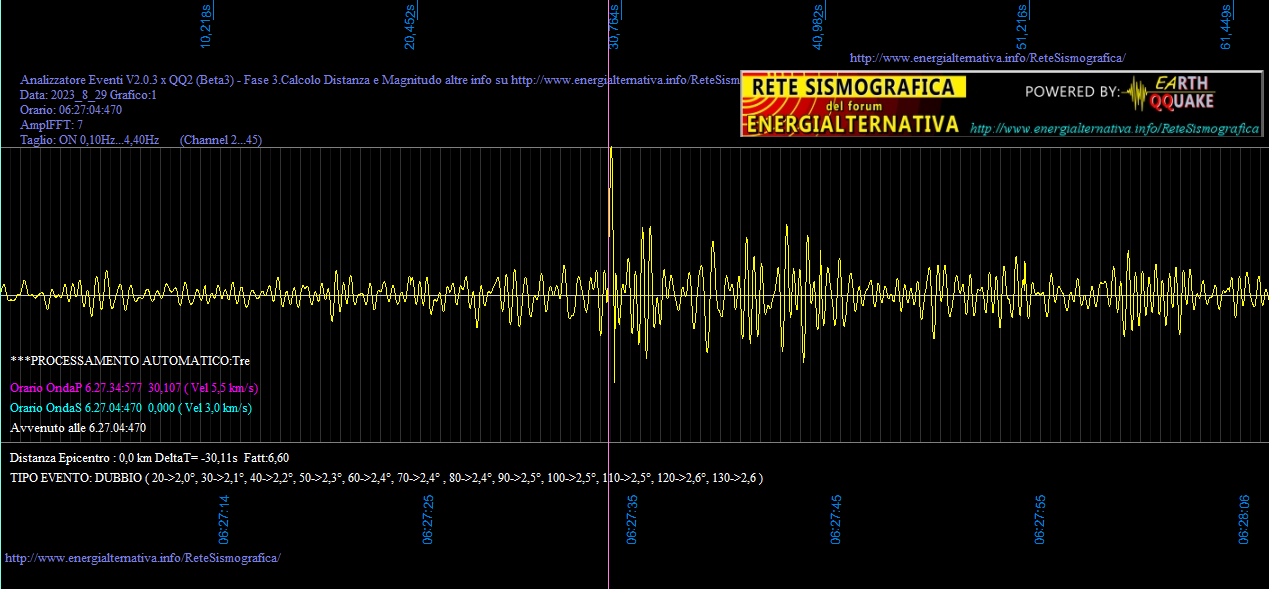The image size is (1269, 589).
Task: Click the 61,449s time axis label
Action: click(x=1226, y=27)
